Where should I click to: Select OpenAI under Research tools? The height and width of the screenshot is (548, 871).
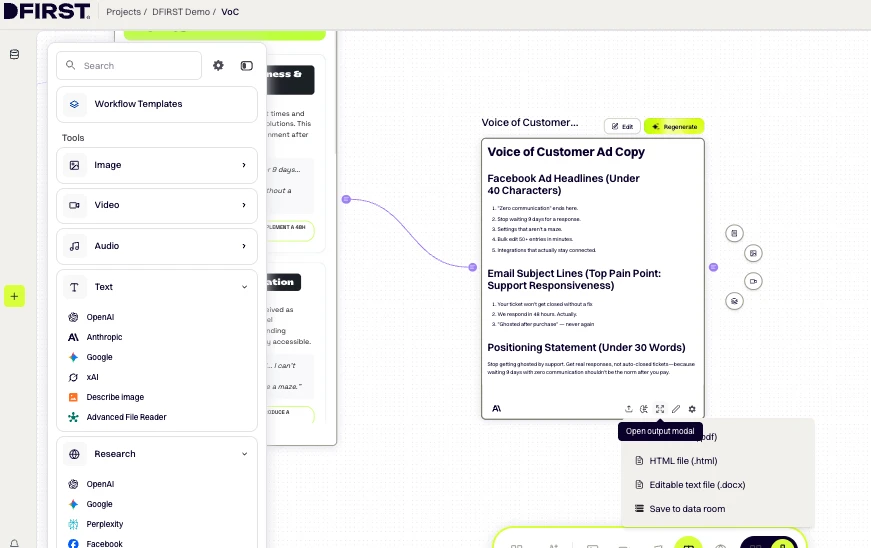point(100,484)
